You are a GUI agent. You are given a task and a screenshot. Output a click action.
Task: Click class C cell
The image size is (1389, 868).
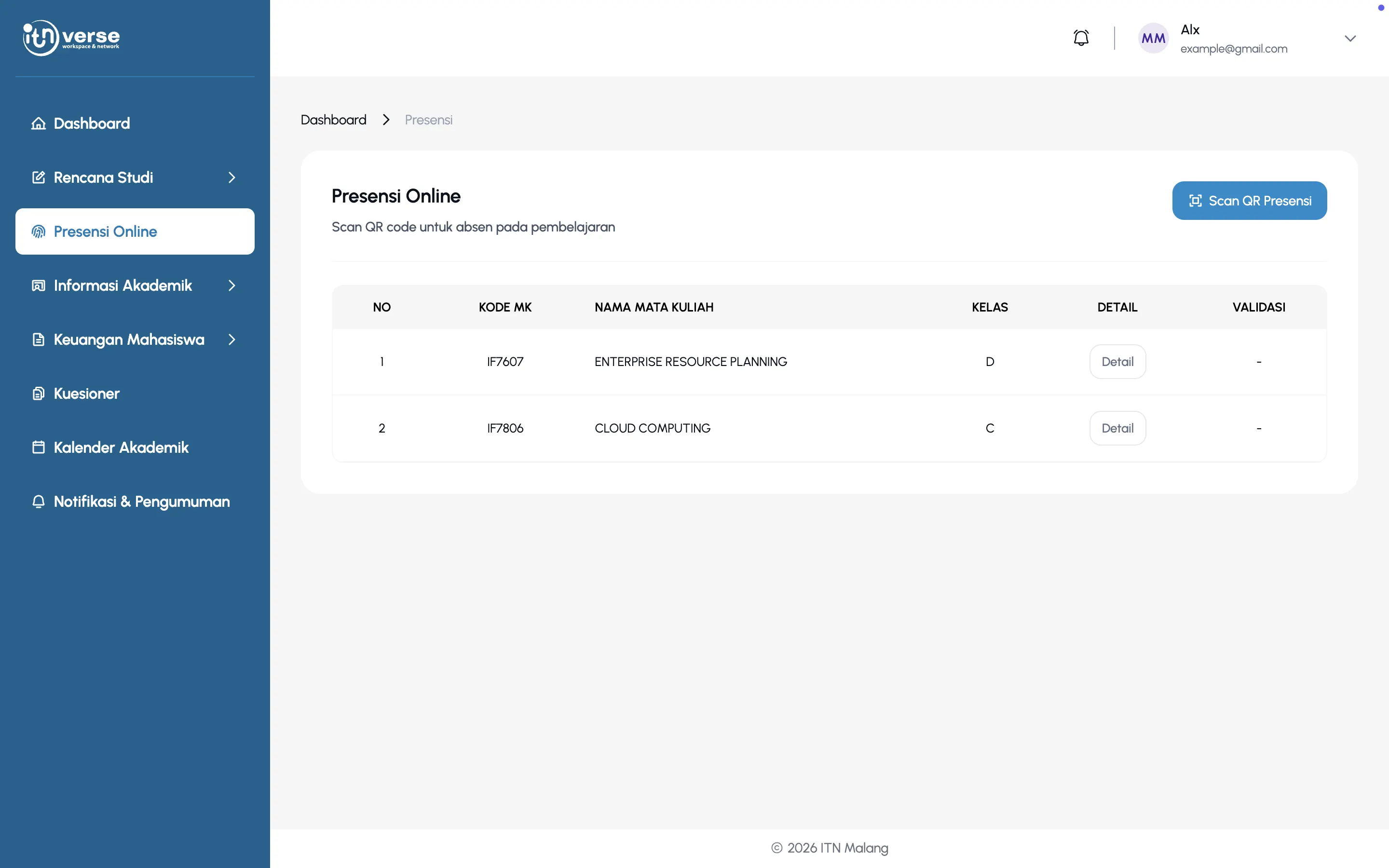(x=990, y=428)
